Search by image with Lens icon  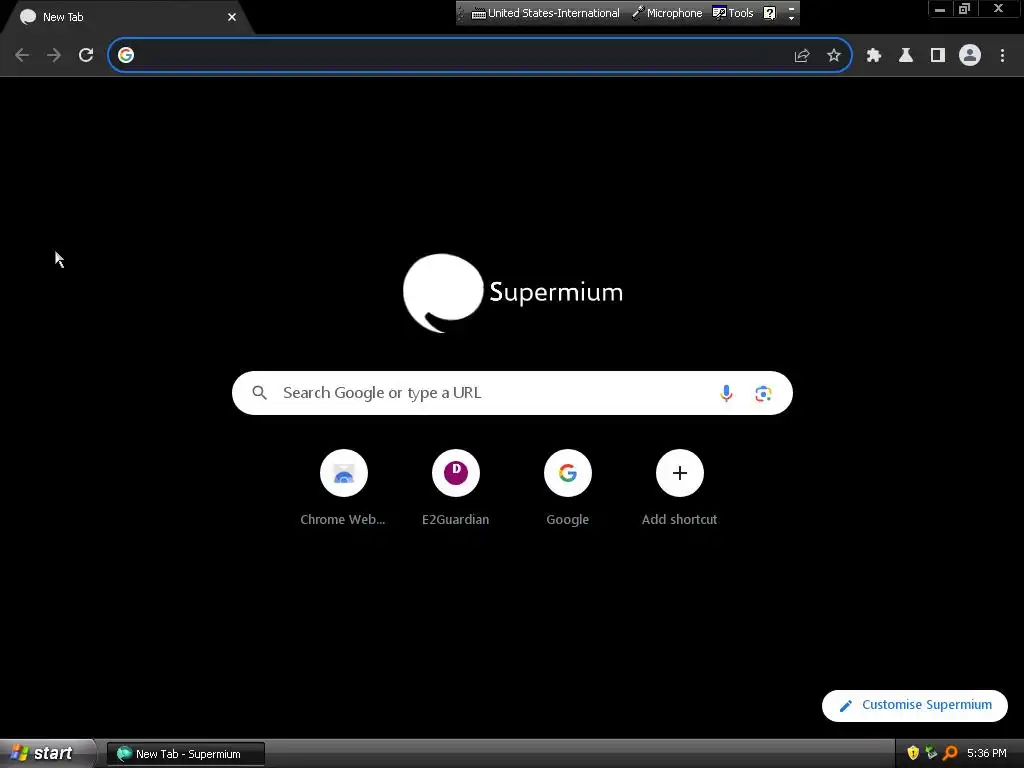pyautogui.click(x=763, y=393)
